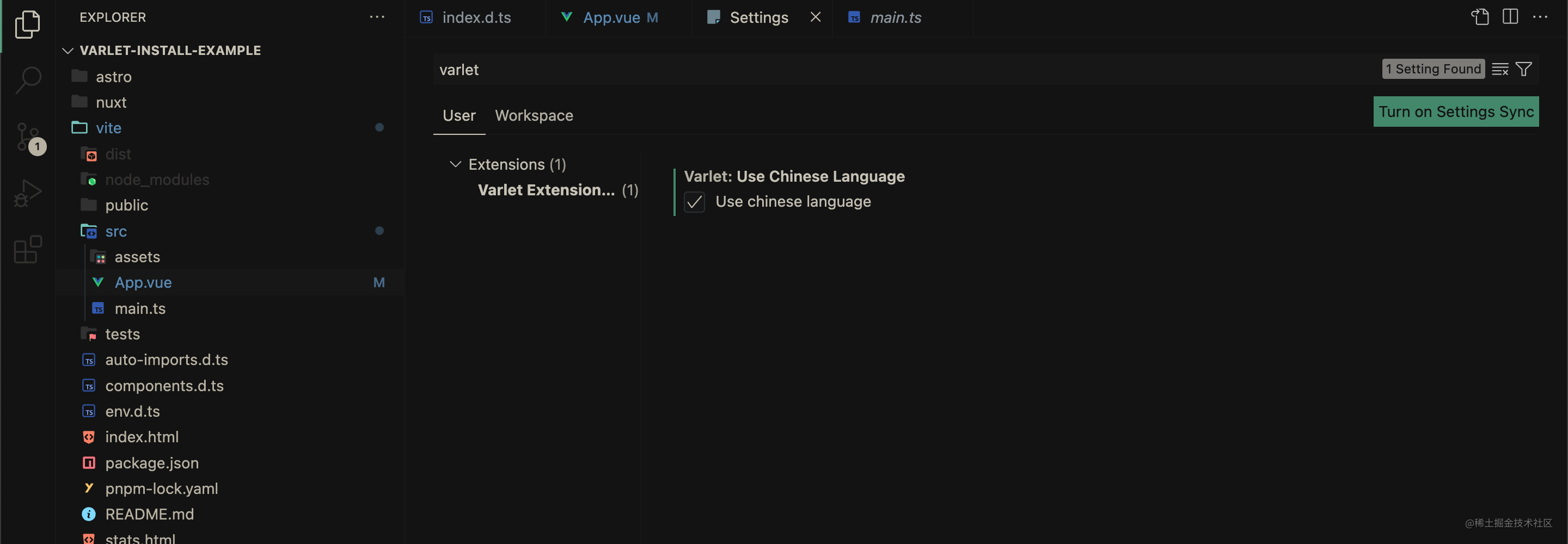
Task: Collapse the Extensions settings group
Action: (455, 164)
